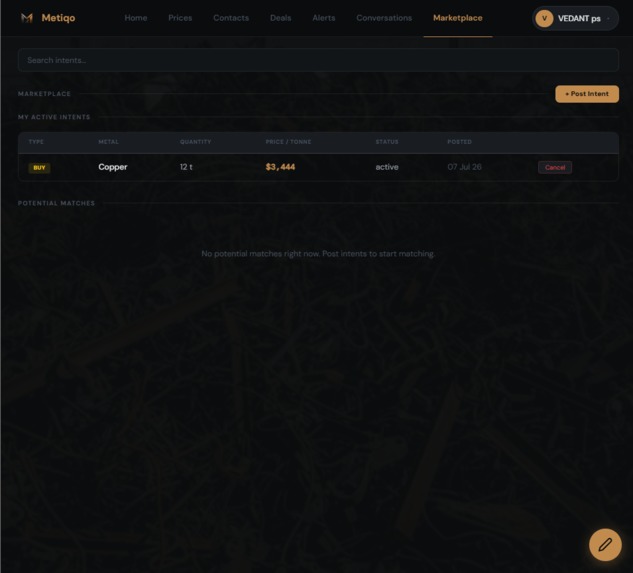
Task: Select the Marketplace tab
Action: click(x=457, y=18)
